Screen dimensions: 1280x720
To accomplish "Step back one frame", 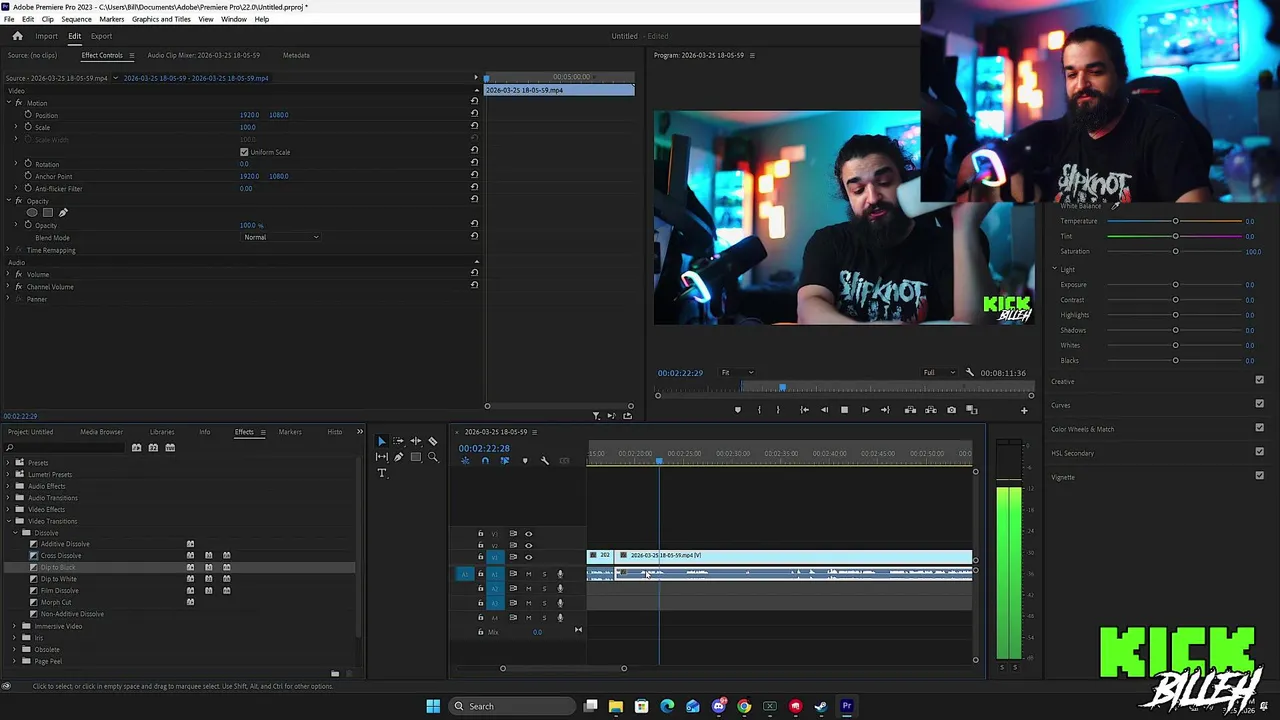I will [x=824, y=410].
